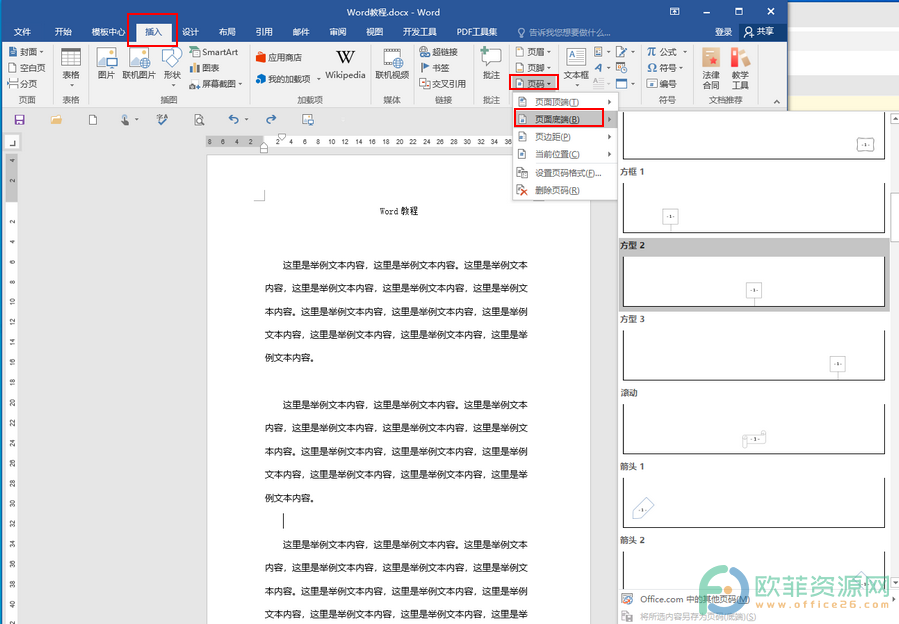Run spelling and grammar check
899x624 pixels.
(162, 119)
